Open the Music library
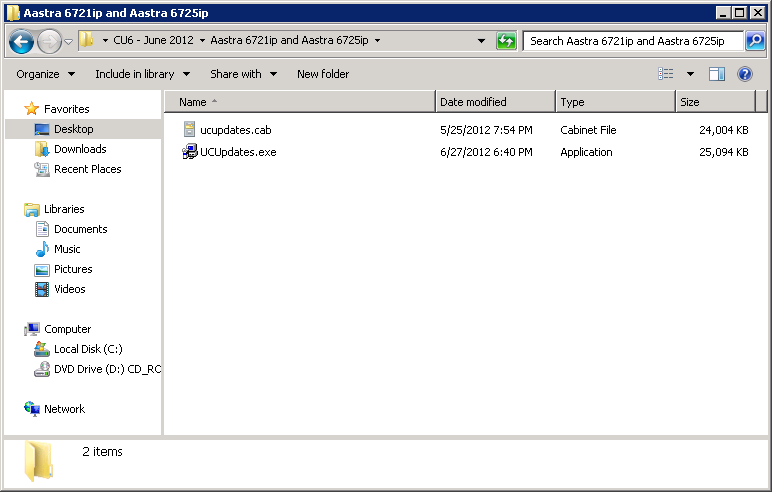Viewport: 772px width, 492px height. [67, 249]
